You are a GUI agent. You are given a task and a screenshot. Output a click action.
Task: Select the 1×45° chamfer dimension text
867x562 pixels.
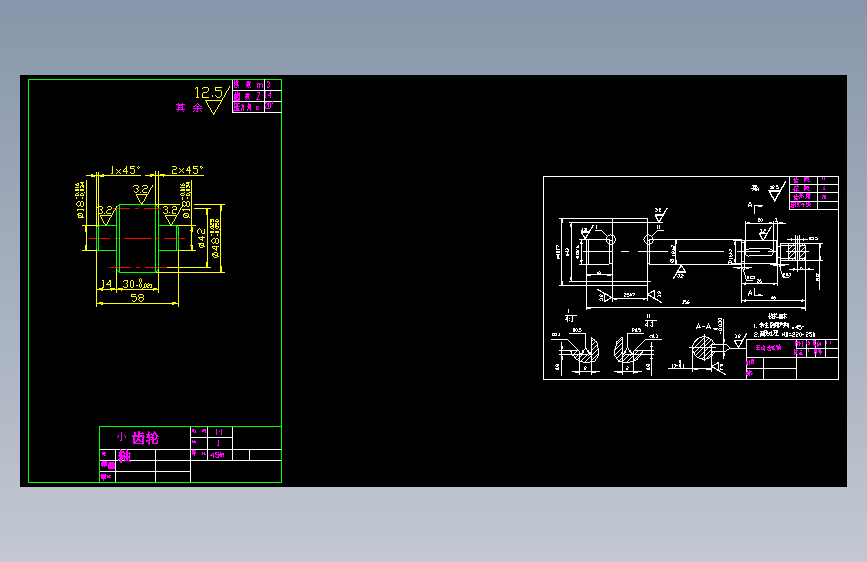pos(125,170)
